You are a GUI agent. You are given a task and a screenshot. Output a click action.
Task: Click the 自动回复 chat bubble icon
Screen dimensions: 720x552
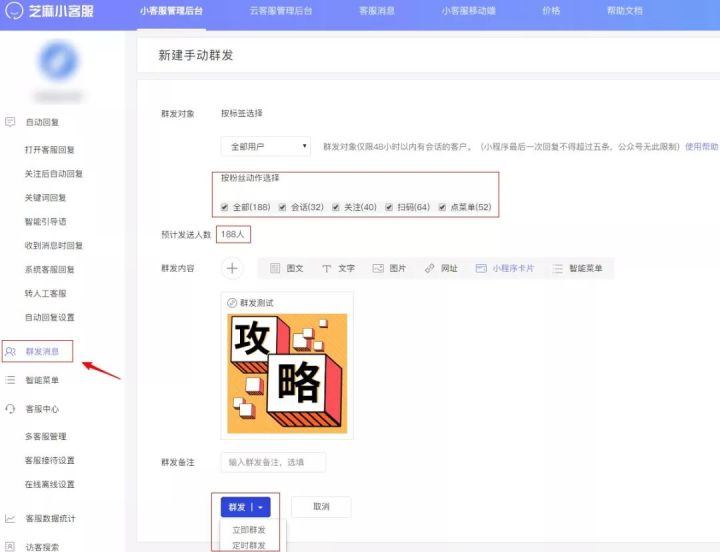pos(10,122)
